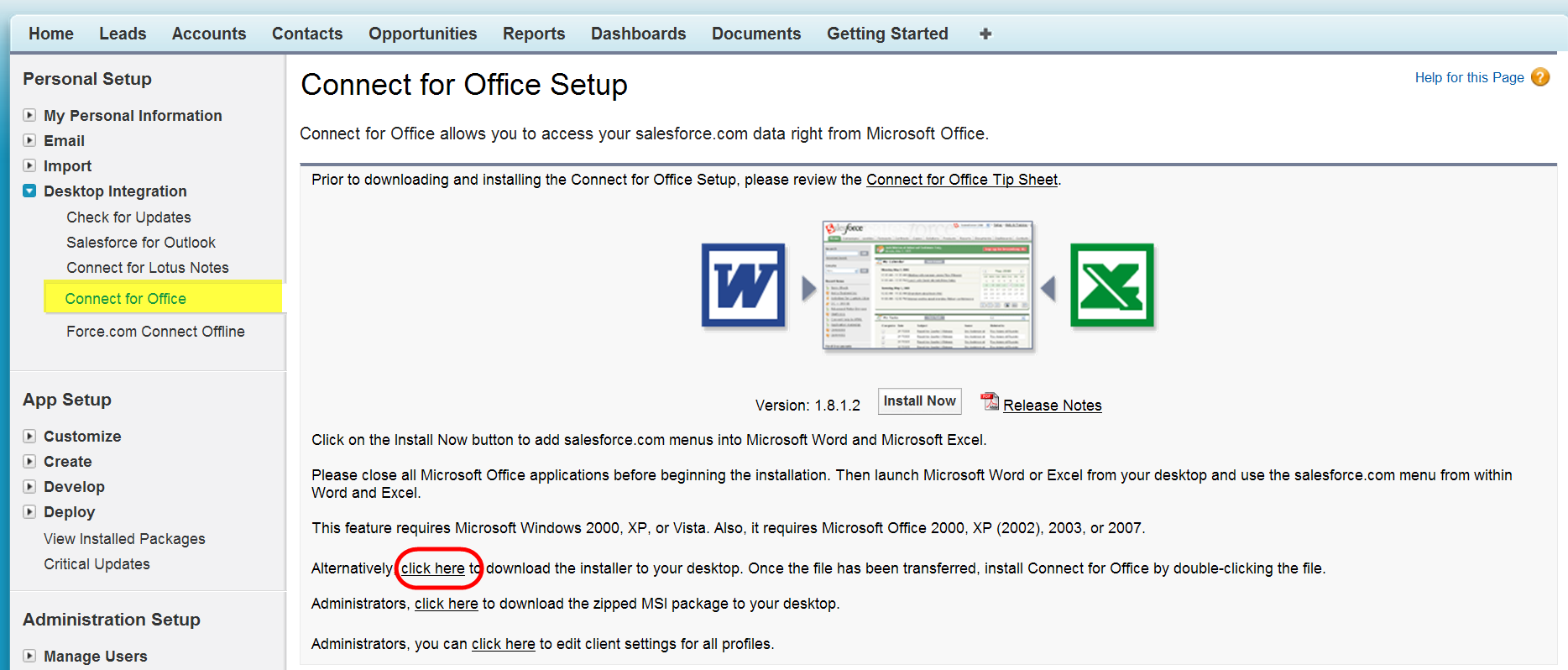1568x670 pixels.
Task: Expand the Develop section arrow
Action: tap(29, 486)
